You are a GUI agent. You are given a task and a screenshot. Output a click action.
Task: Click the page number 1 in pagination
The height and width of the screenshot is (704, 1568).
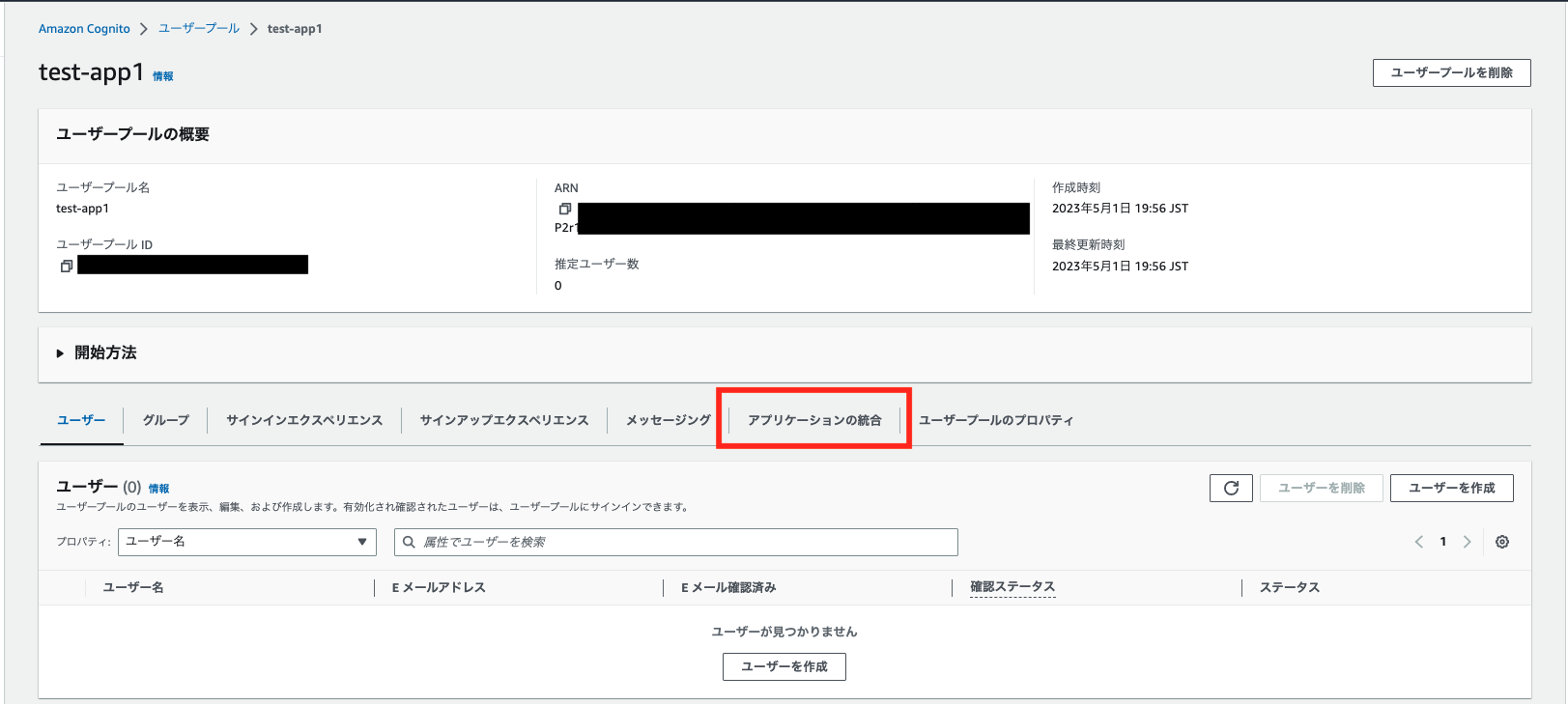[x=1443, y=542]
